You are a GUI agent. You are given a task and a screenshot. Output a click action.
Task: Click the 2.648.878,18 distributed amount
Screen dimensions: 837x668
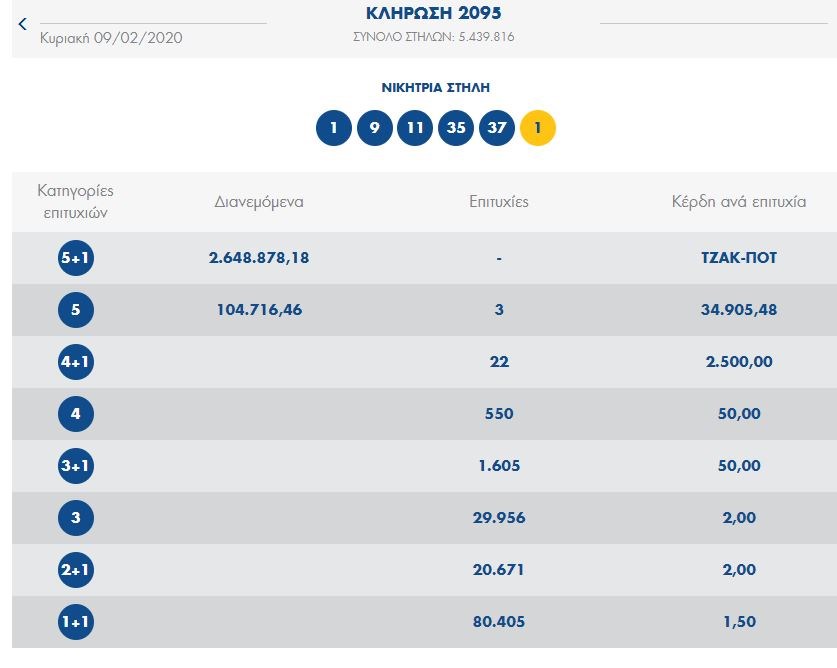point(259,258)
